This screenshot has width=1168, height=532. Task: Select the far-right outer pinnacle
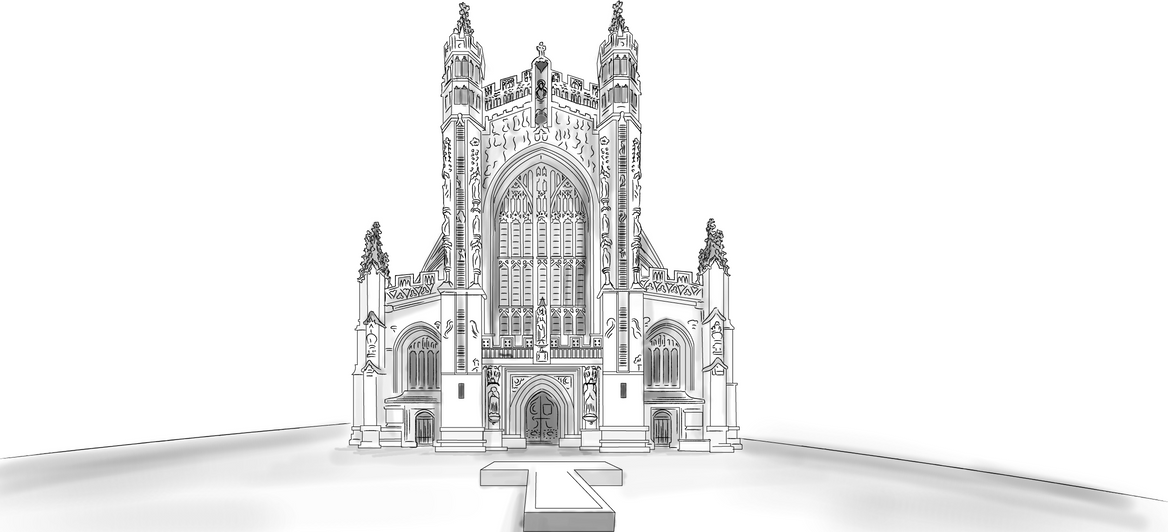tap(713, 246)
